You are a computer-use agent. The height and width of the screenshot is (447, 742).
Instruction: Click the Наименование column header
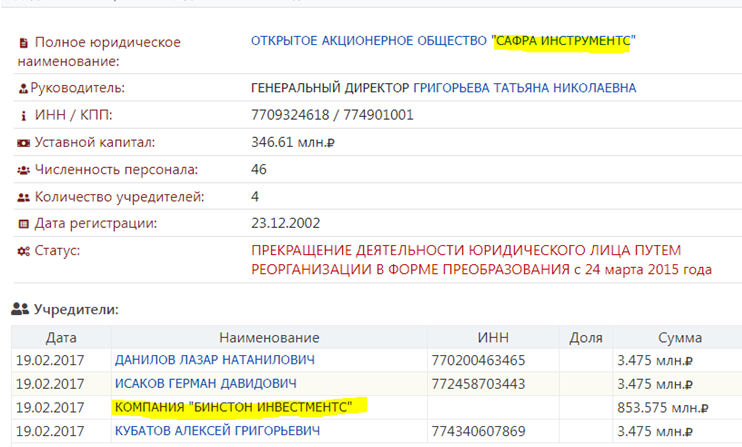(x=269, y=338)
